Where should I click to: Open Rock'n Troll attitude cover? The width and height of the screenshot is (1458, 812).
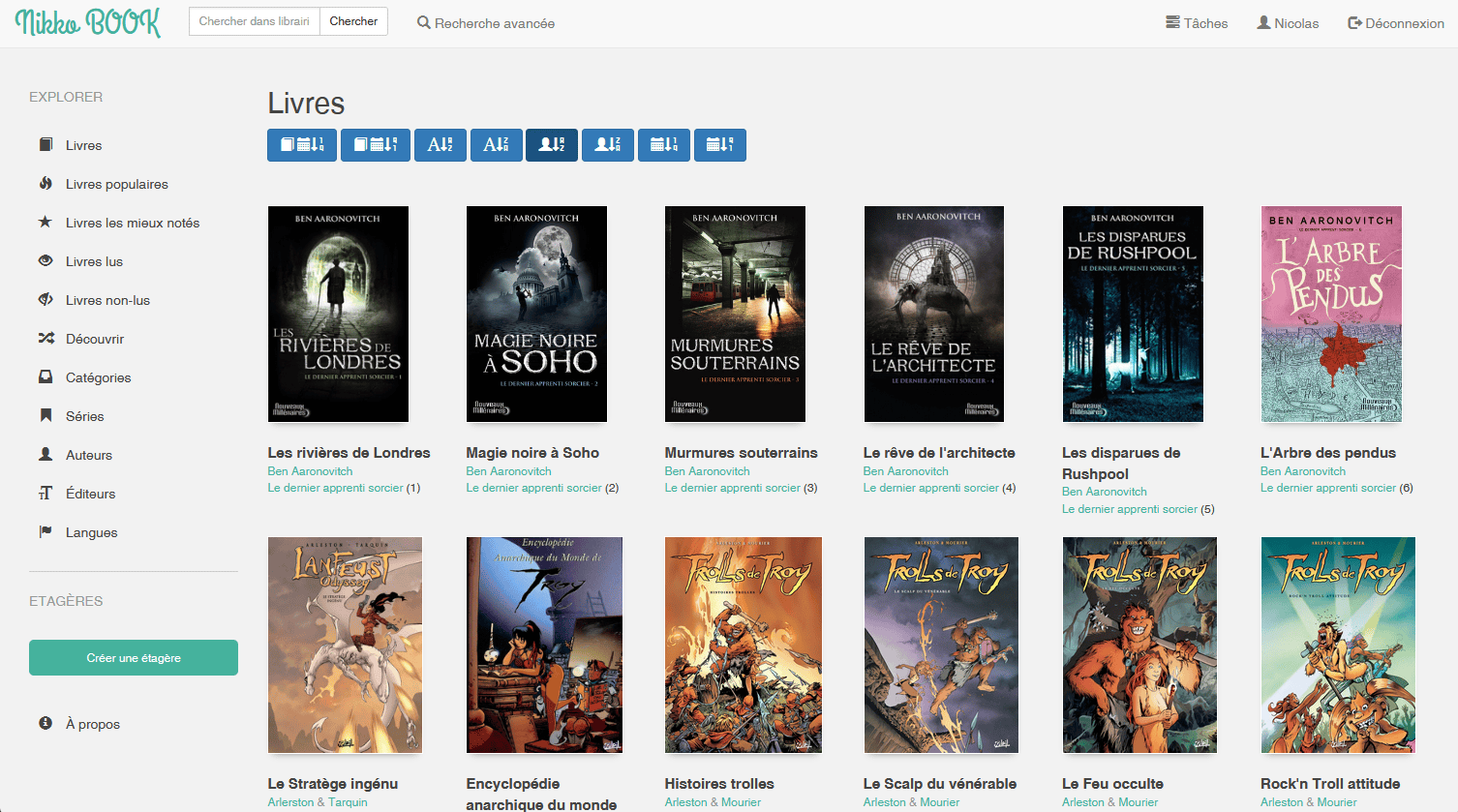click(1338, 646)
